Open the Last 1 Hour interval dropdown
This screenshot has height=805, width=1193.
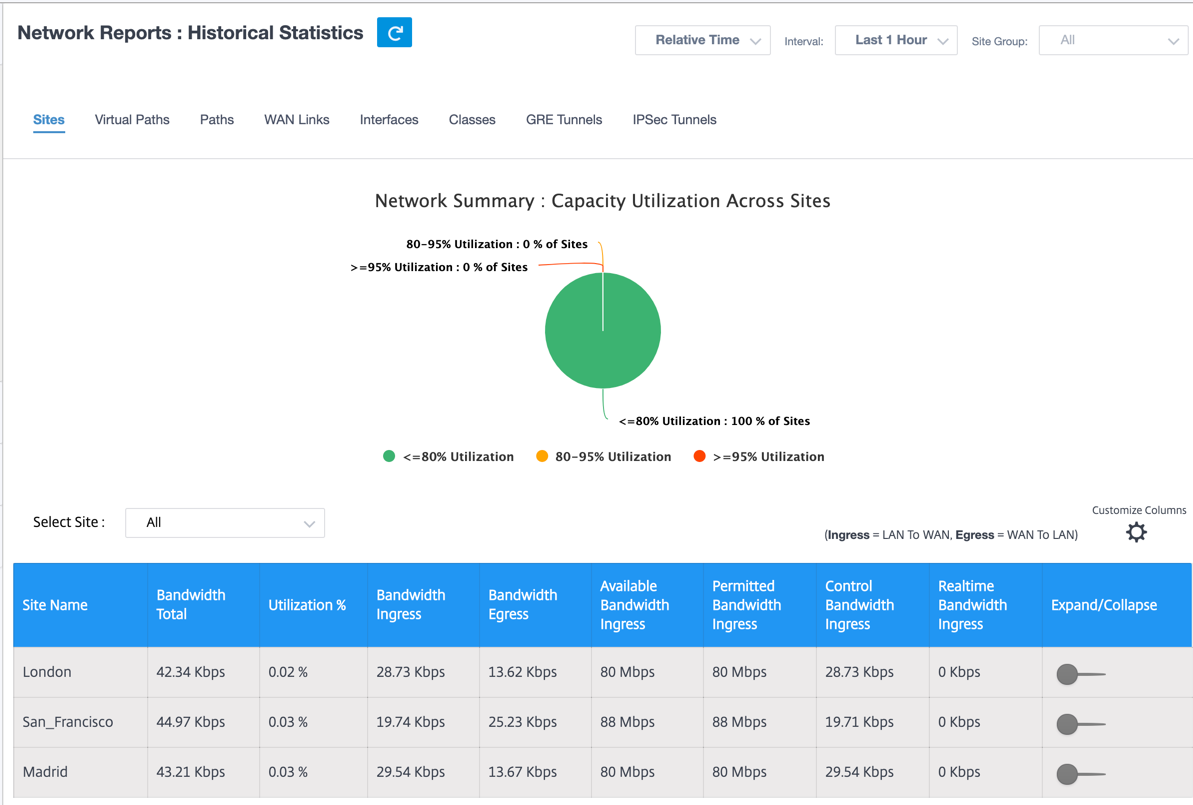tap(896, 40)
